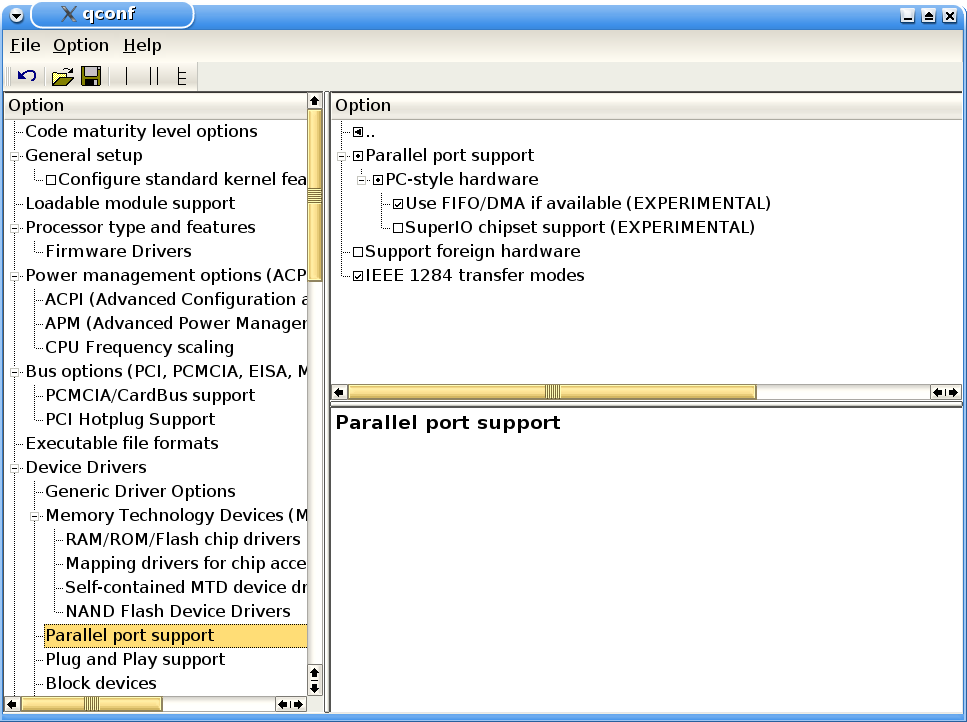Image resolution: width=967 pixels, height=722 pixels.
Task: Collapse the Device Drivers tree node
Action: [x=15, y=468]
